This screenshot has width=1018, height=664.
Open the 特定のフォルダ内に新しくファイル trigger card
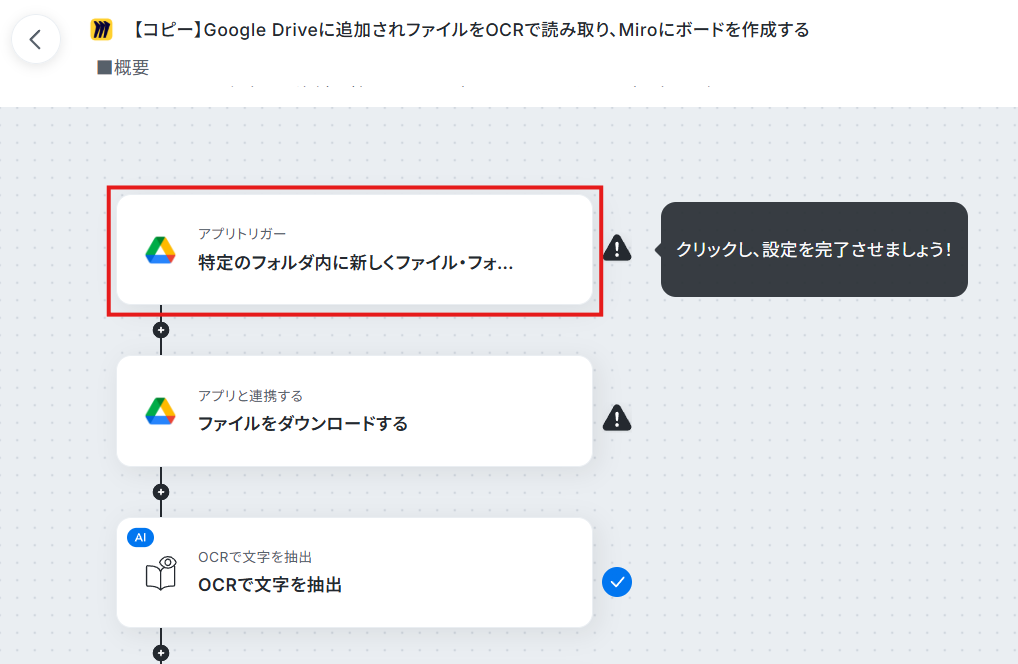(354, 250)
